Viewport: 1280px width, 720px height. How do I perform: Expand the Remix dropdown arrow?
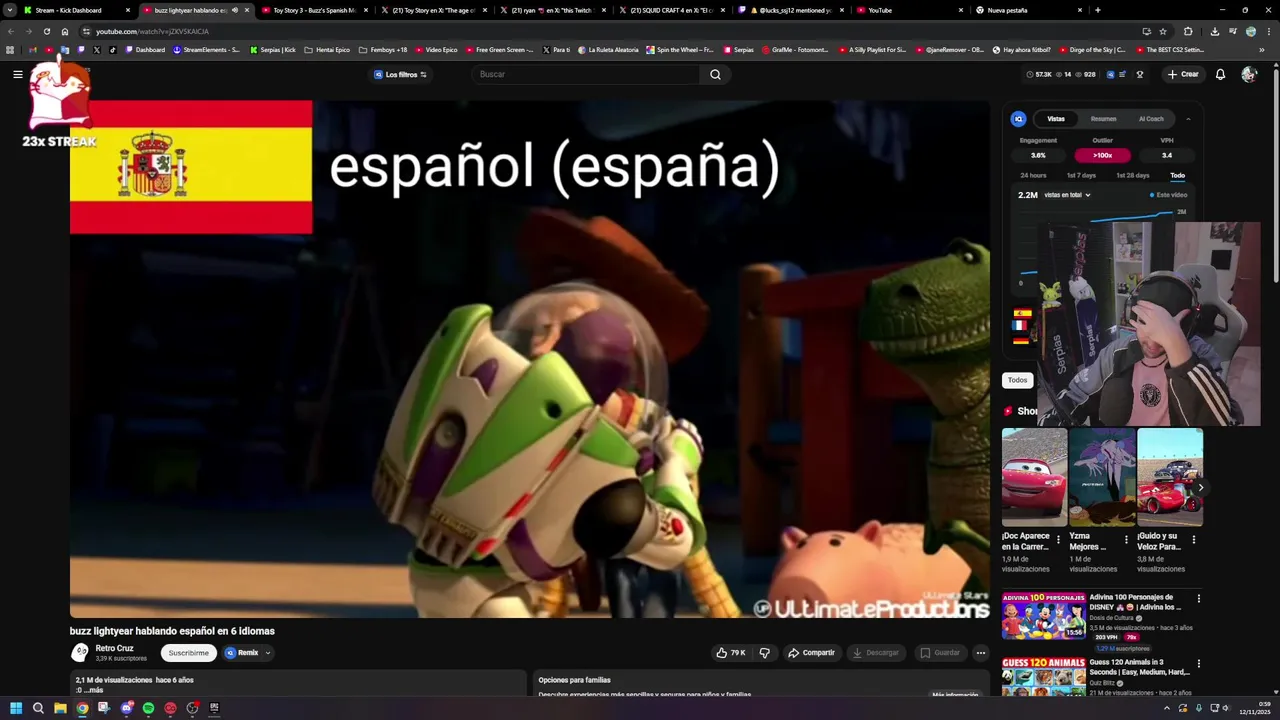point(268,653)
